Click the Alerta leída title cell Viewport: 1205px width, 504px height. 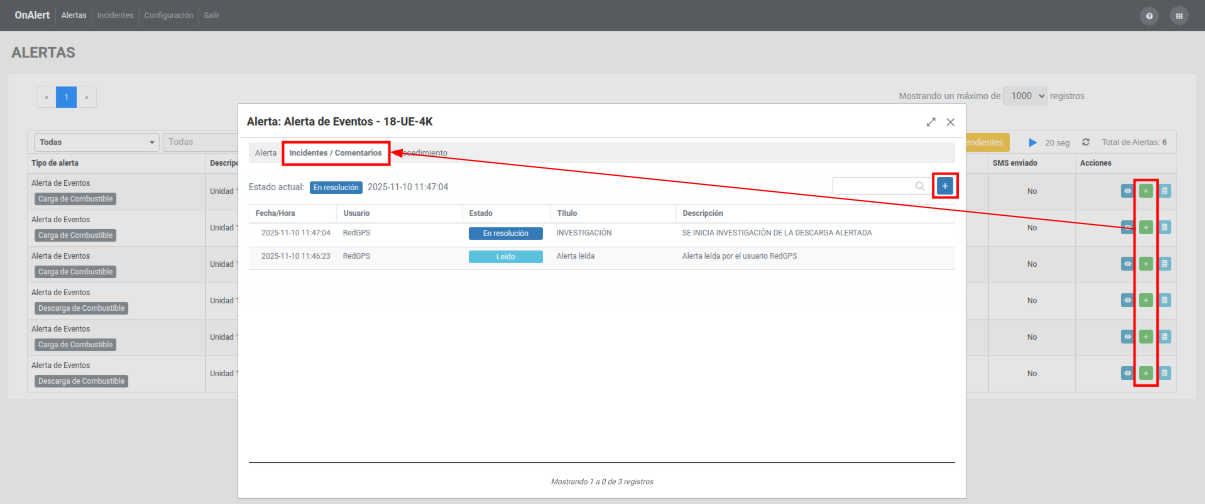coord(577,257)
